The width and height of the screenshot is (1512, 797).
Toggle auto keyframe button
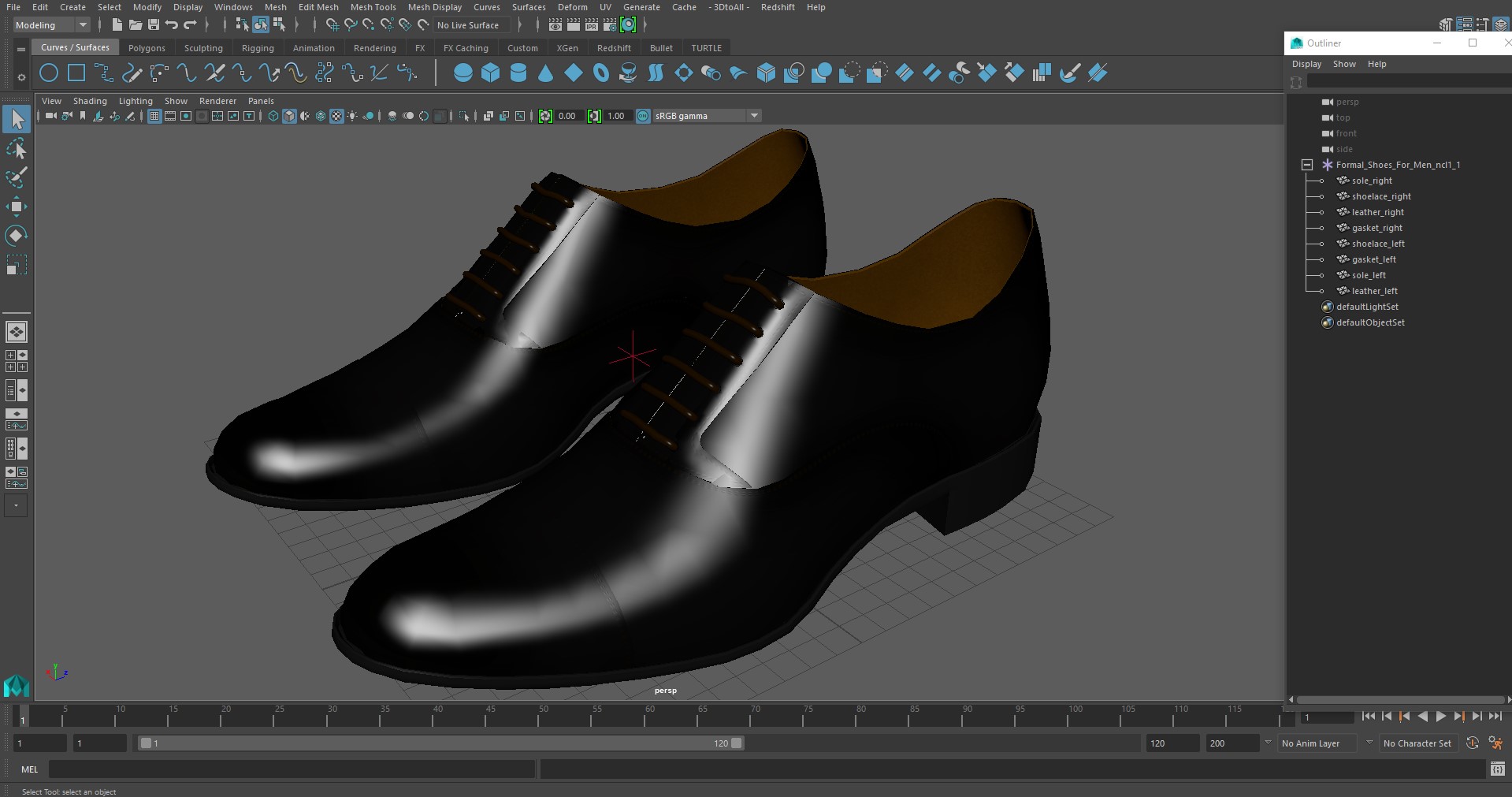[x=1472, y=743]
